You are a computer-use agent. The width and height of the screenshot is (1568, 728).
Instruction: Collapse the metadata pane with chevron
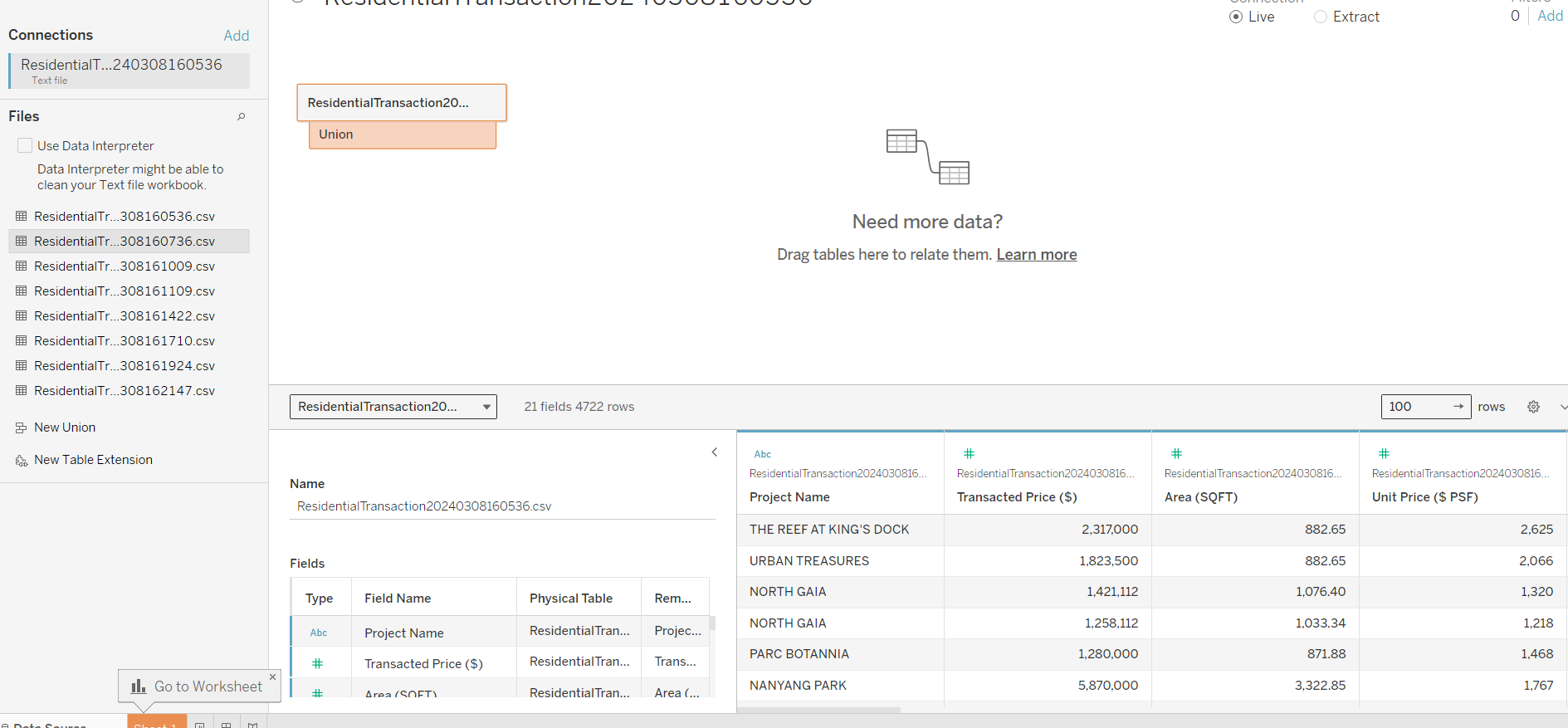[x=715, y=452]
